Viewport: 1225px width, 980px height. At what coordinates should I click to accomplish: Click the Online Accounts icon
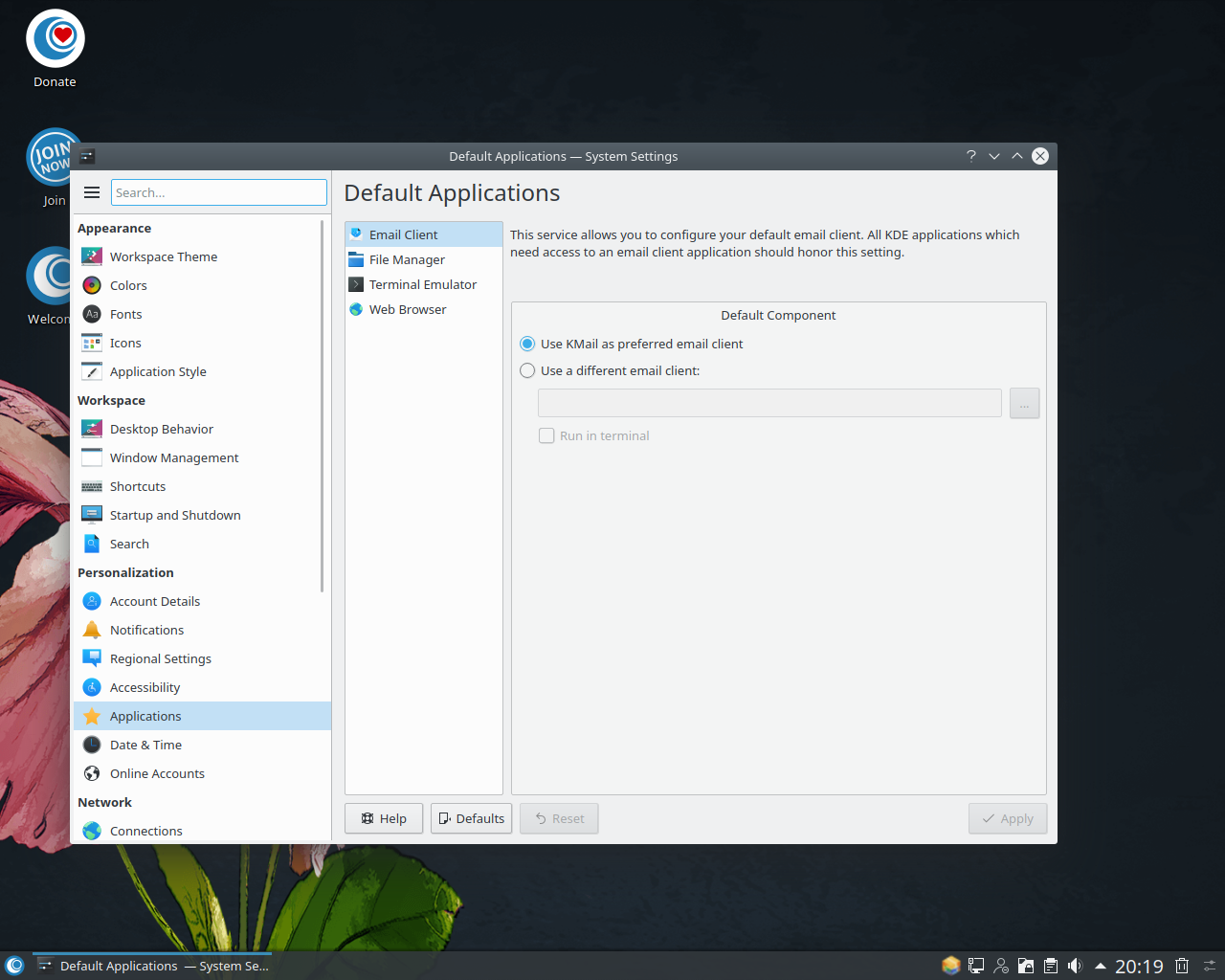pyautogui.click(x=92, y=773)
